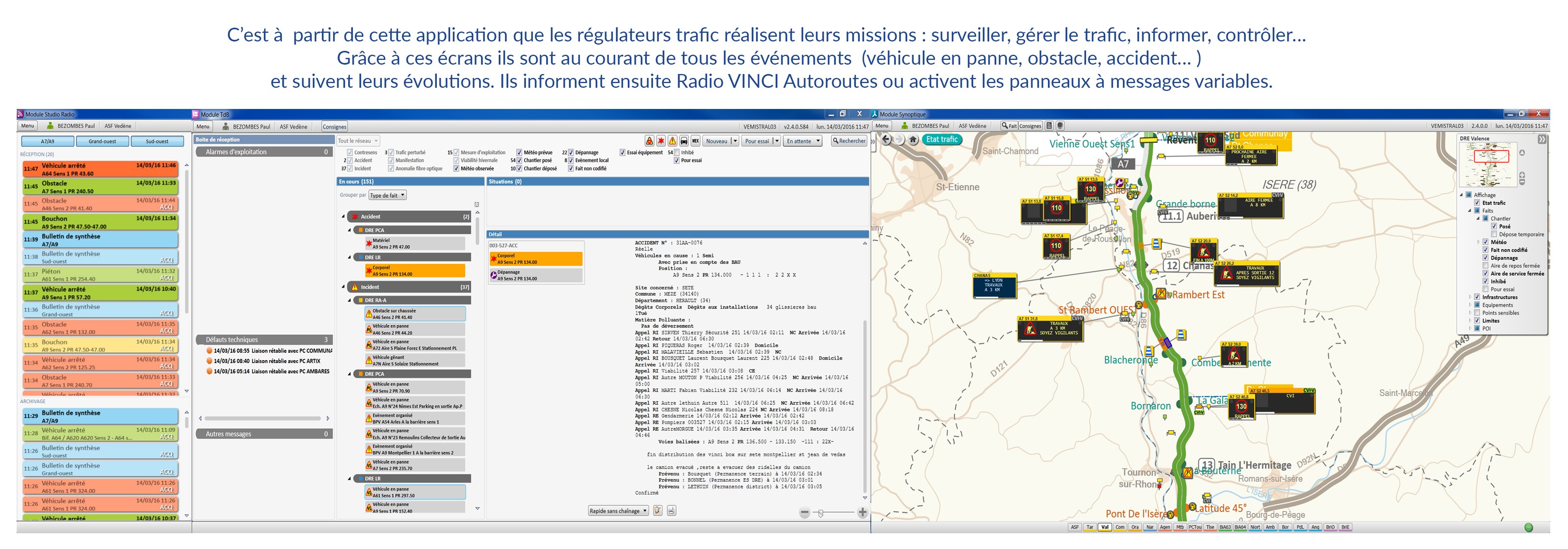Go back with map left arrow
Viewport: 1568px width, 549px height.
(x=886, y=139)
